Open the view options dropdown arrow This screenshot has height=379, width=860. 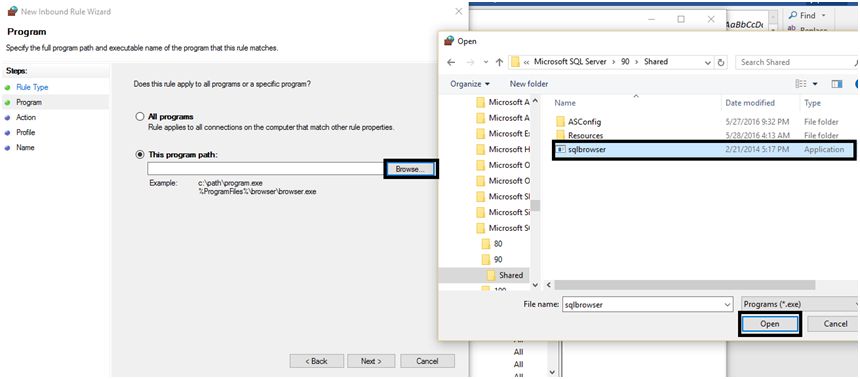[815, 84]
